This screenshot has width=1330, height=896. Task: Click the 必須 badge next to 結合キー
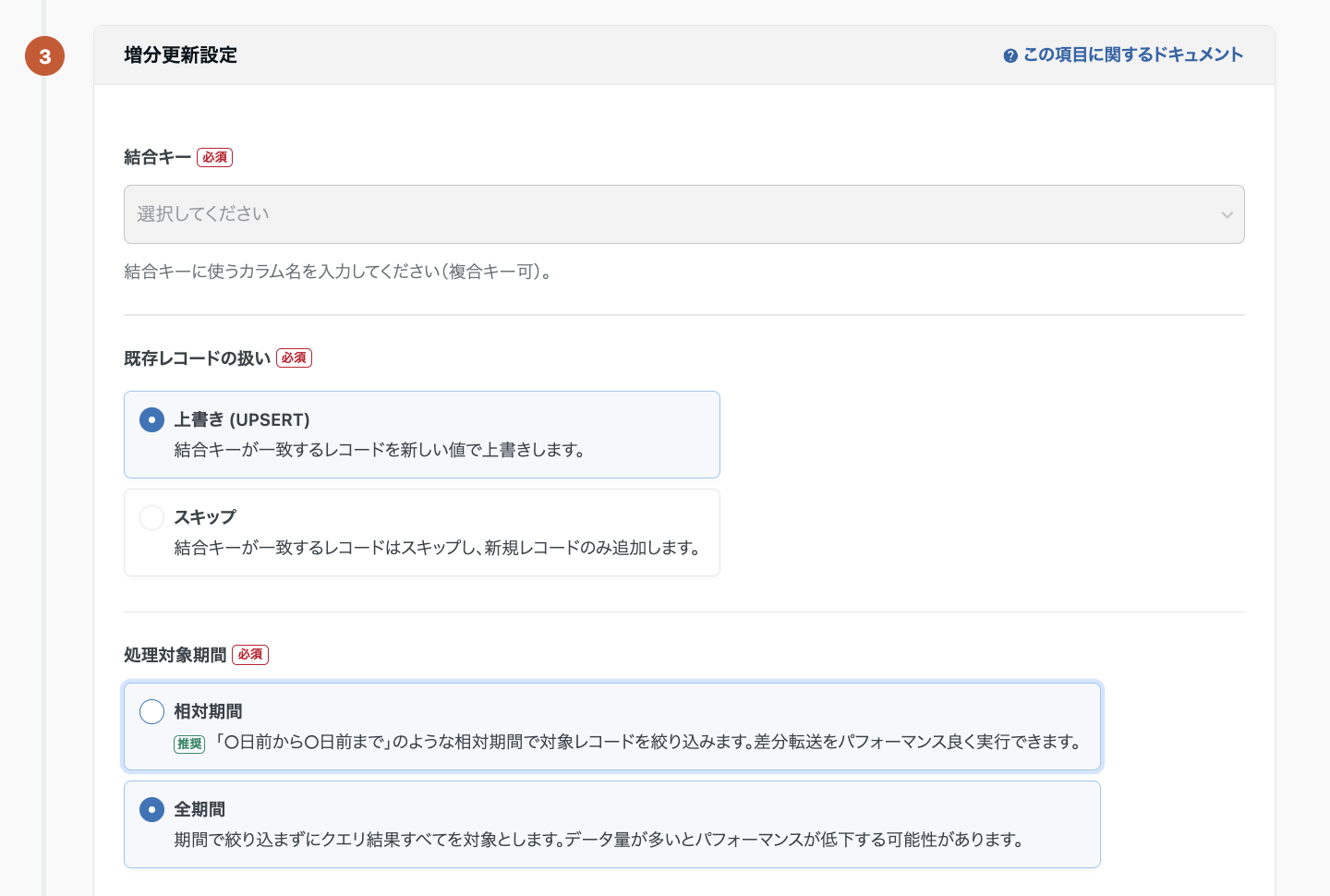click(x=214, y=158)
